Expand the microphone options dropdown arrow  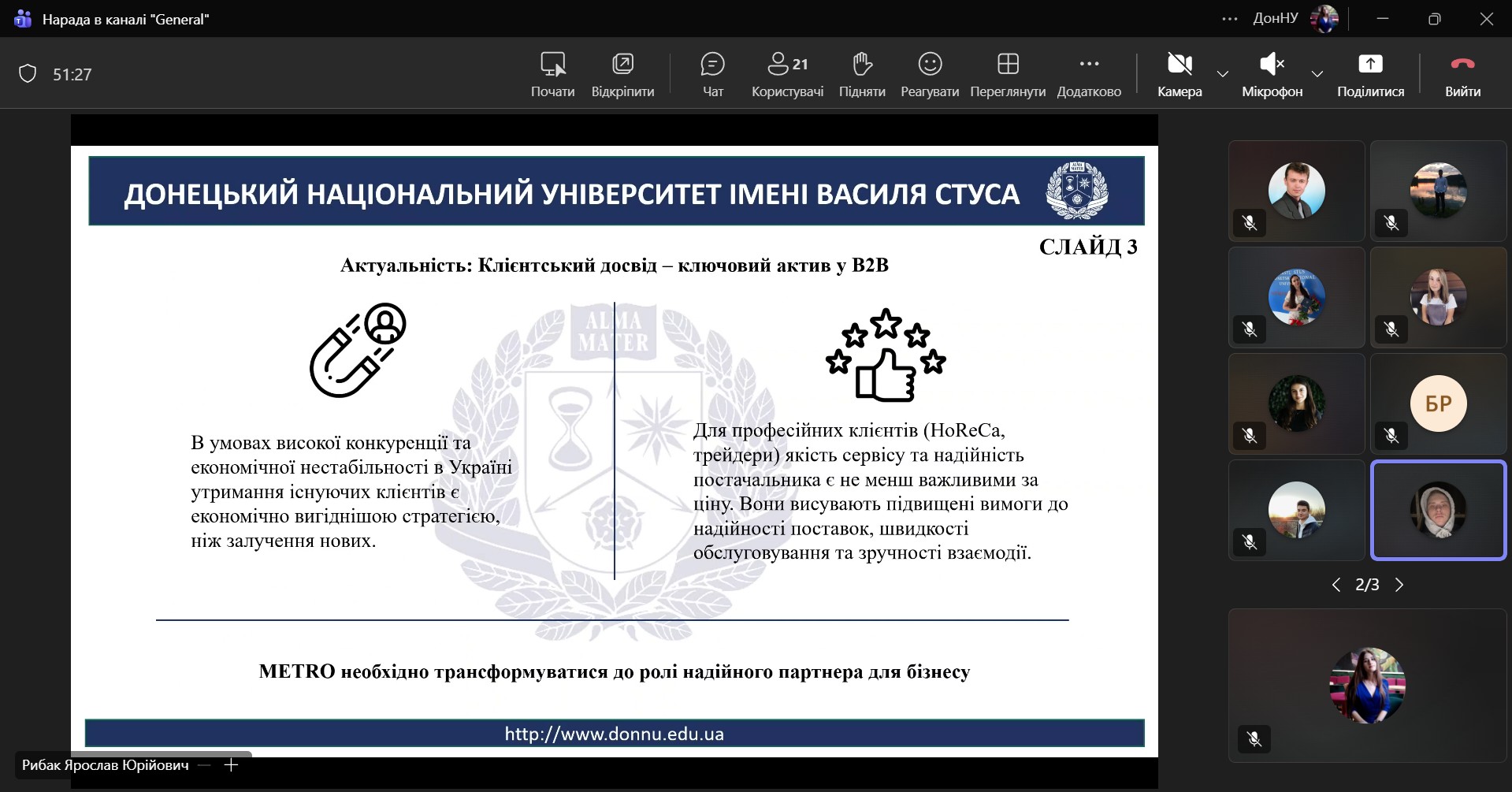pyautogui.click(x=1317, y=74)
